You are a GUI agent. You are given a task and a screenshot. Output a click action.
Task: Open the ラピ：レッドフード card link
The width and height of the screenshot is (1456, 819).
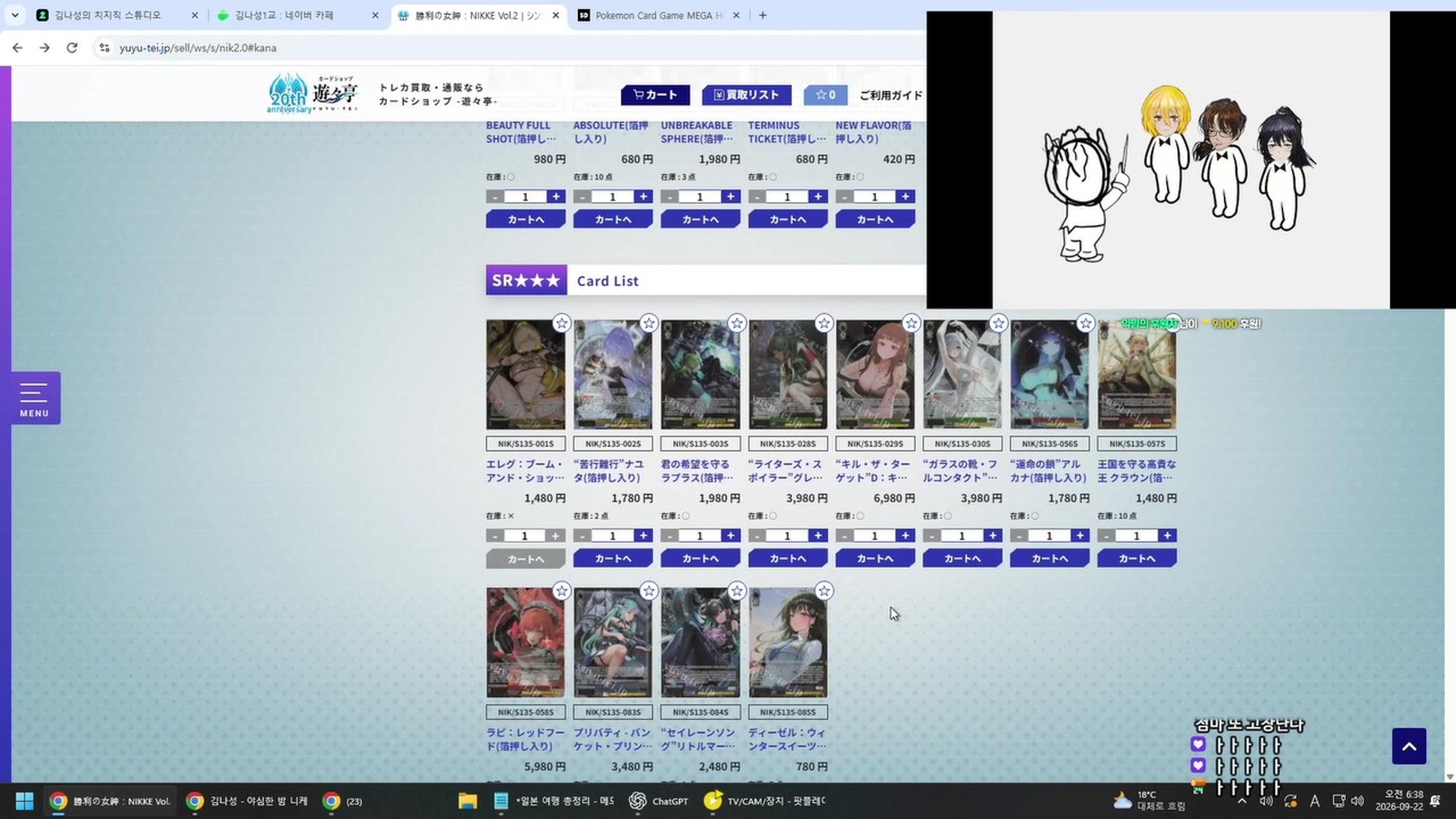[x=525, y=739]
